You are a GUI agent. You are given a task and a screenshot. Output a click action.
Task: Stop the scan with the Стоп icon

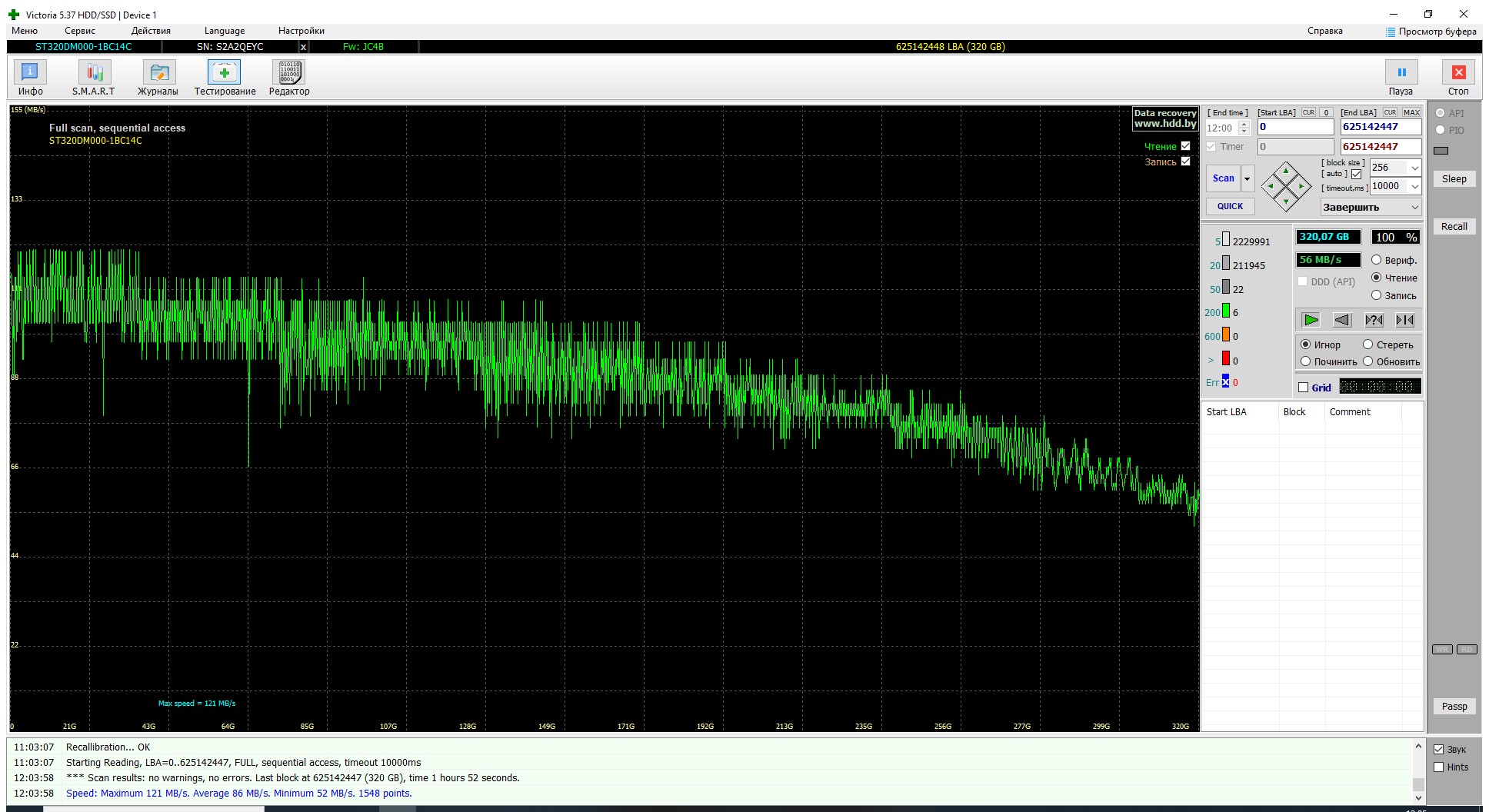[x=1458, y=72]
